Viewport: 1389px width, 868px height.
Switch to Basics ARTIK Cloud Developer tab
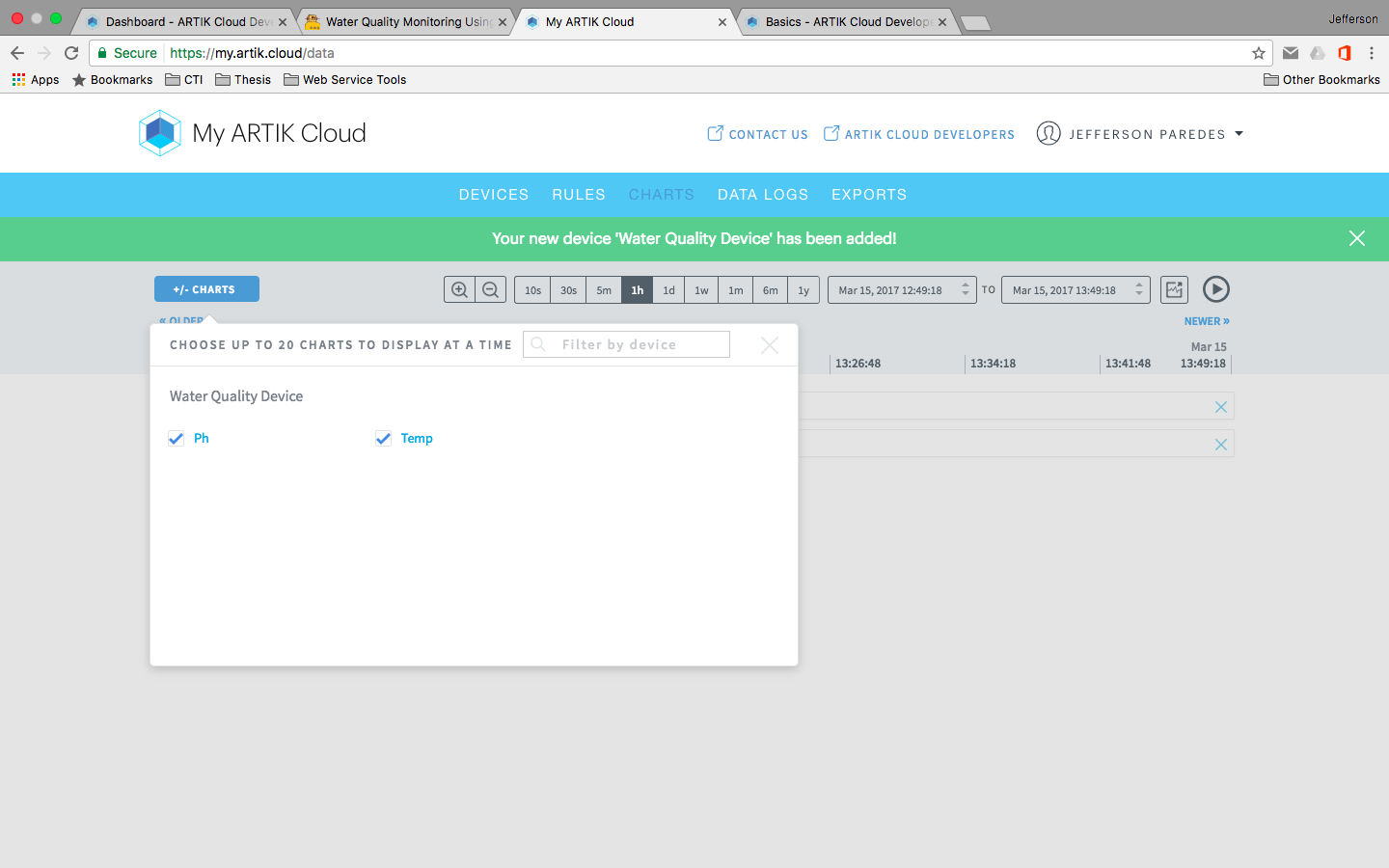(847, 21)
